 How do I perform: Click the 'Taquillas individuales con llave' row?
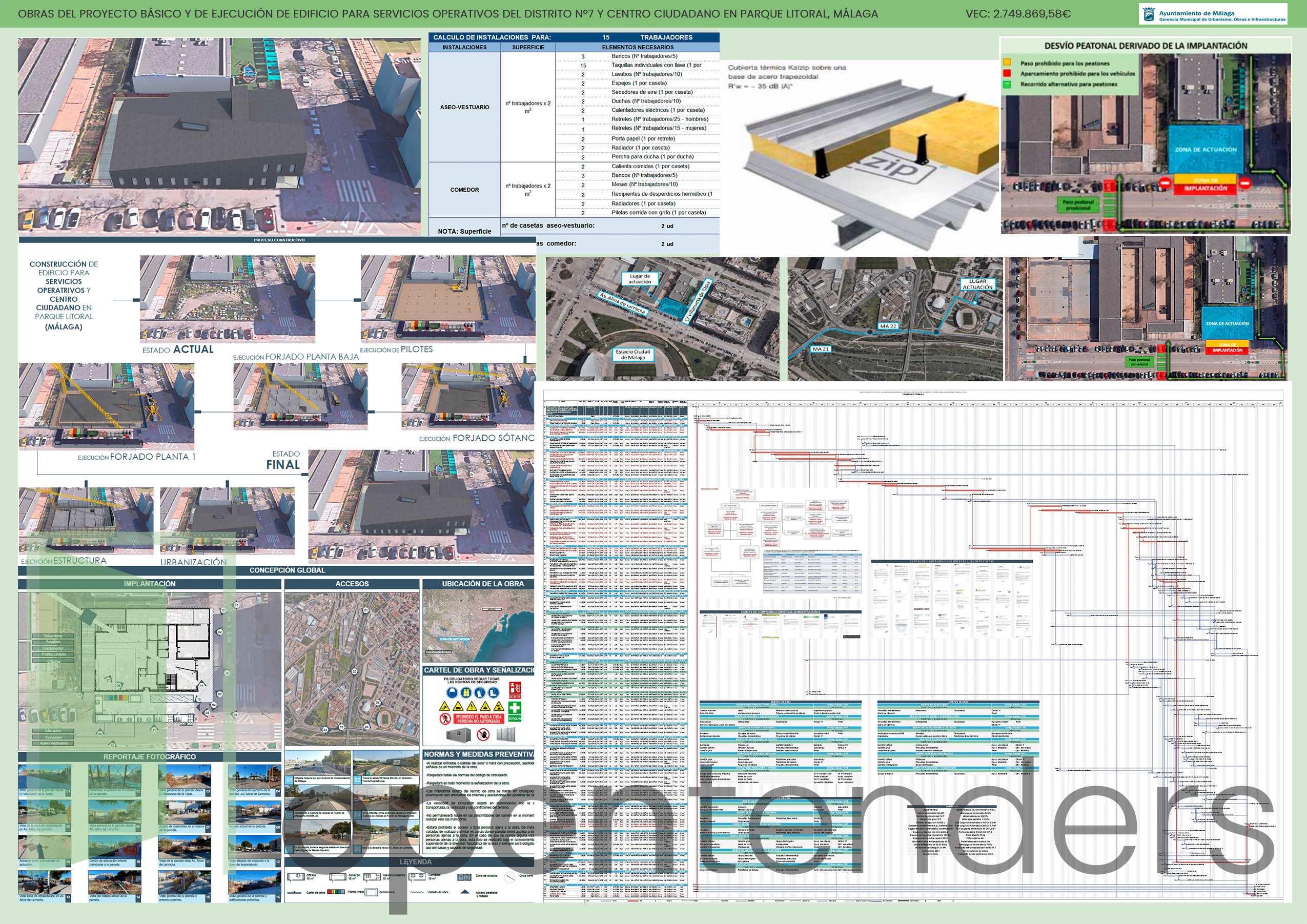(x=638, y=65)
